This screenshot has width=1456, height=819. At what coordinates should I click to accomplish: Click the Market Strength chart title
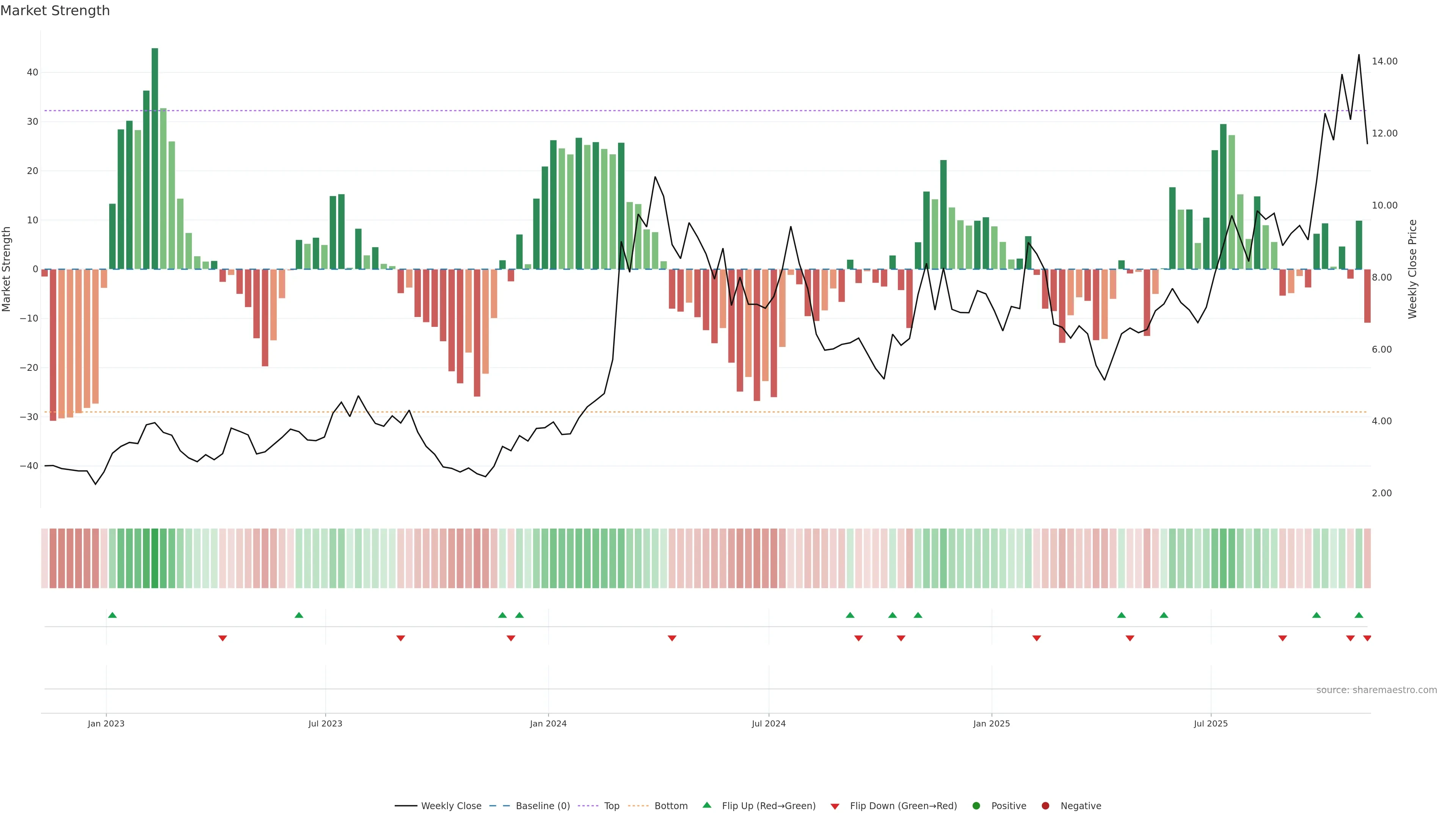(55, 11)
